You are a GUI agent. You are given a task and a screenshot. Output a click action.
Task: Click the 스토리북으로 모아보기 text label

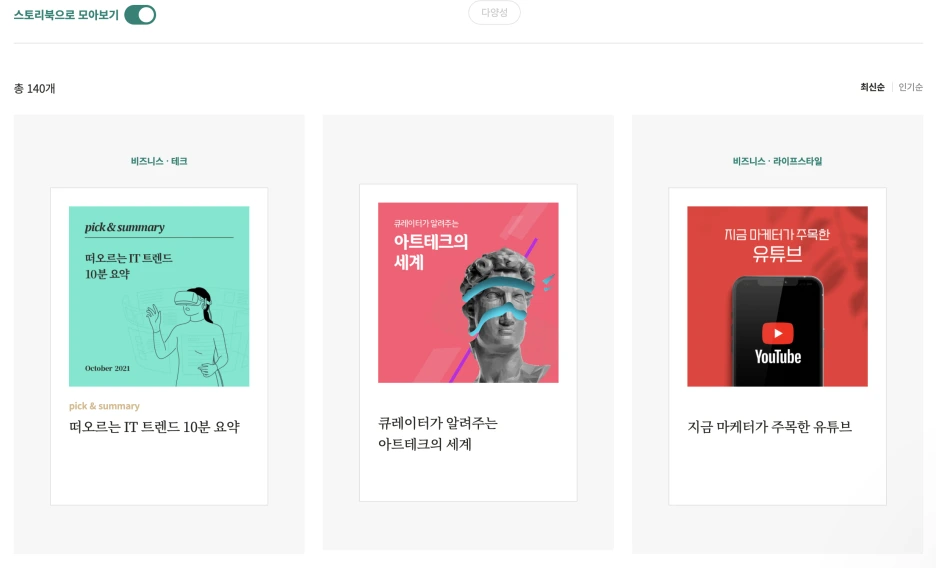[x=66, y=15]
